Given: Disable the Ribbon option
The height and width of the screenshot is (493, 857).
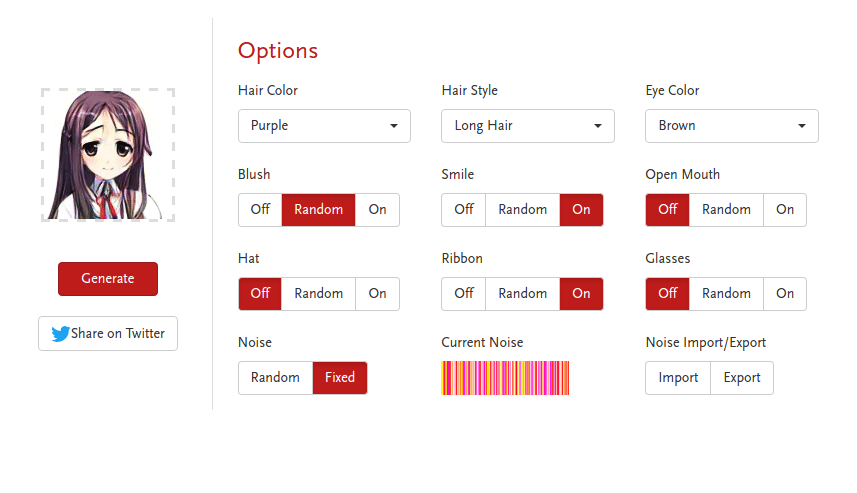Looking at the screenshot, I should click(464, 294).
